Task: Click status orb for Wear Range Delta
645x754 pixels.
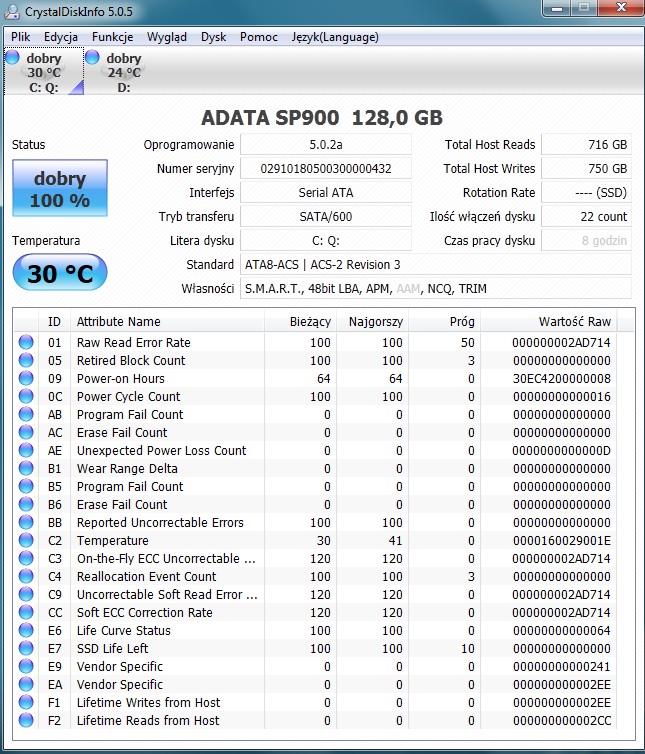Action: 26,468
